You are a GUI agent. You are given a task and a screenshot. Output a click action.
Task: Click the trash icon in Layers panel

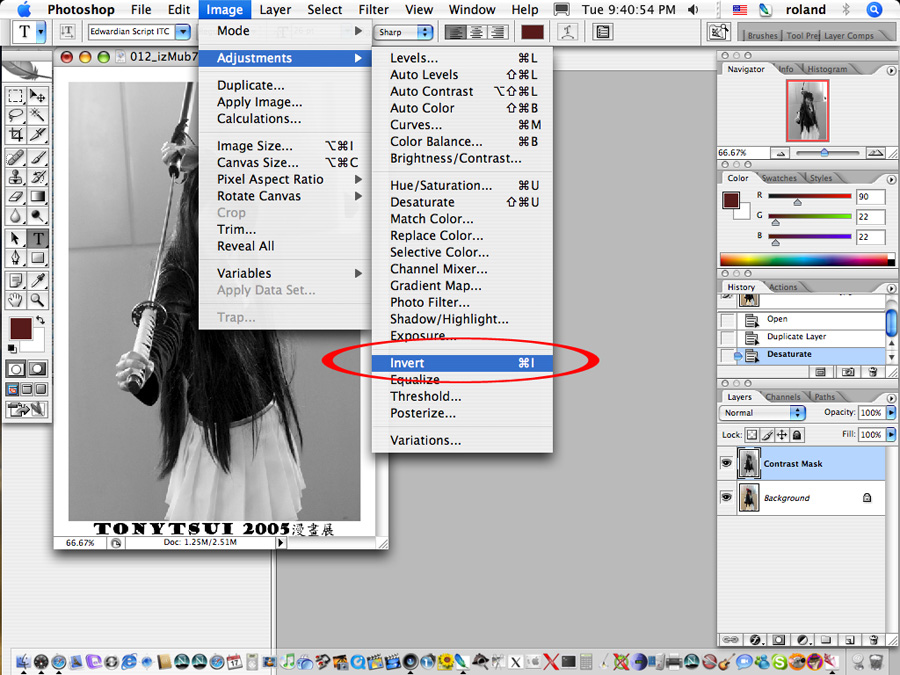click(x=873, y=639)
